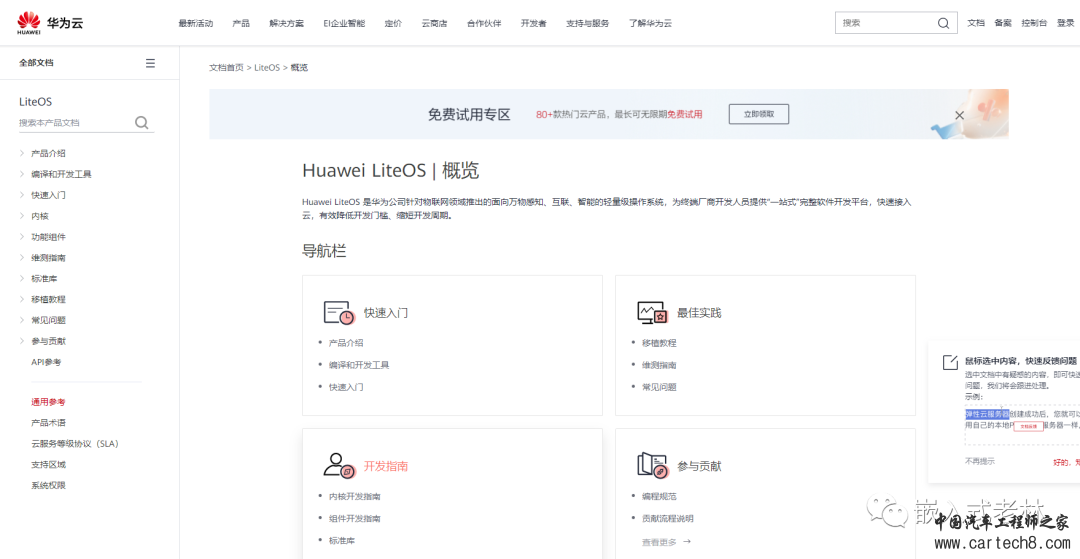
Task: Click the Huawei Cloud logo
Action: (x=50, y=23)
